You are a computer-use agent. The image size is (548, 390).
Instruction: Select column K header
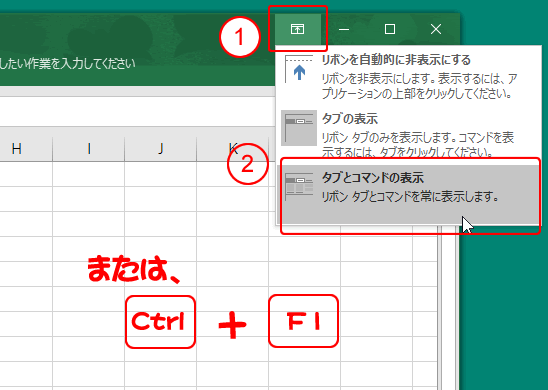click(233, 149)
